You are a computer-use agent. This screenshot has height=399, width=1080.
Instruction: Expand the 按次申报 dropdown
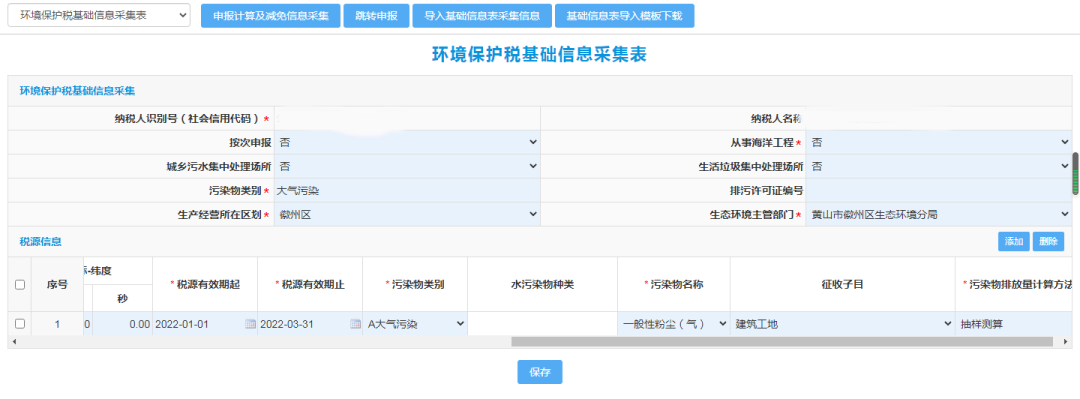[408, 142]
